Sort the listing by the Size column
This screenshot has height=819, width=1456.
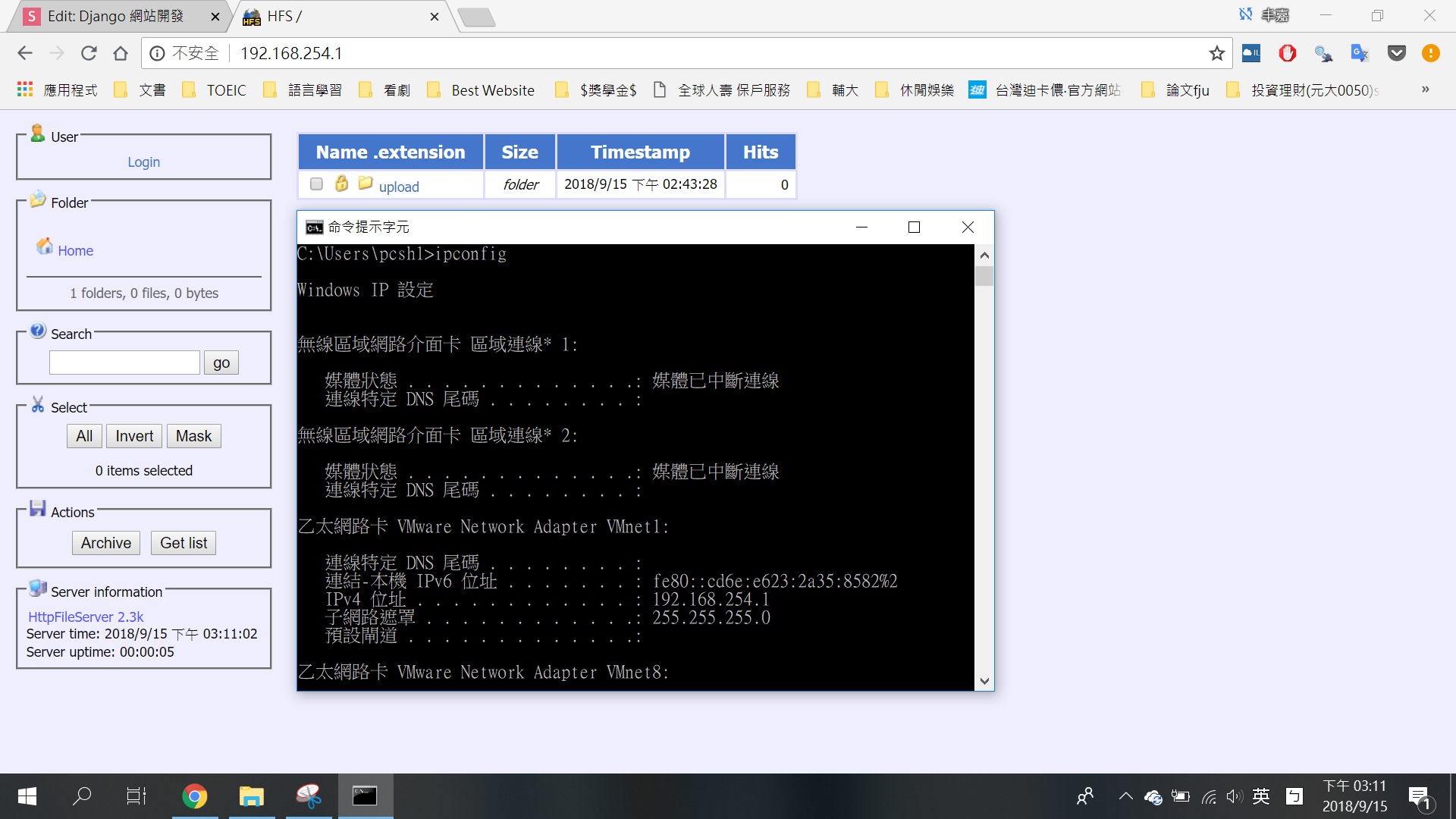[x=519, y=152]
